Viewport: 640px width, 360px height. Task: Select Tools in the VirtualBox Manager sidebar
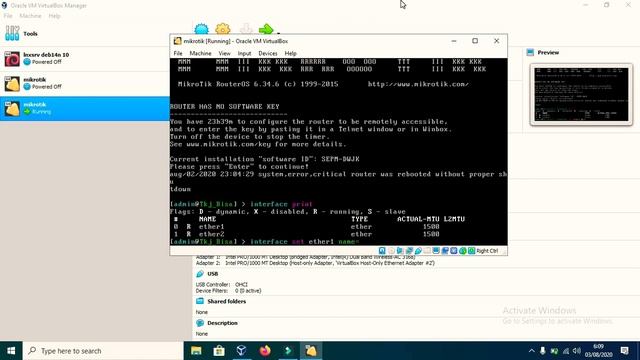84,34
